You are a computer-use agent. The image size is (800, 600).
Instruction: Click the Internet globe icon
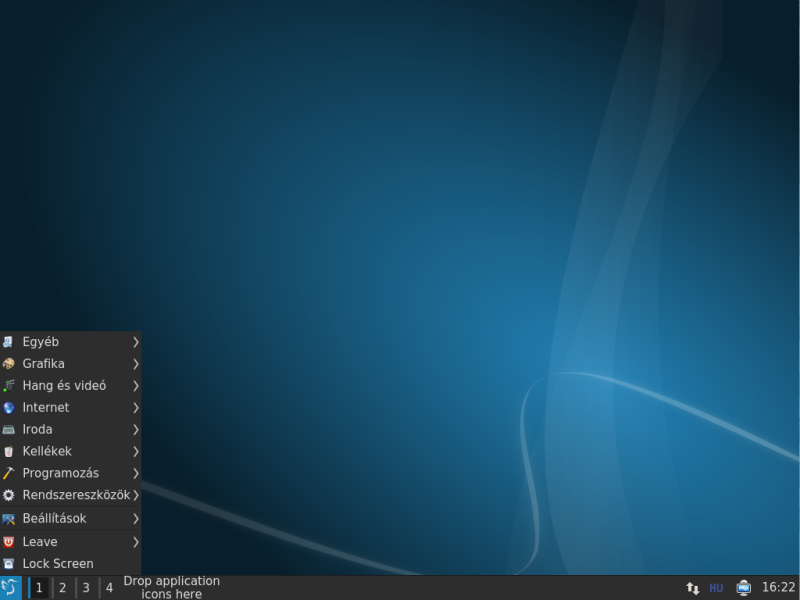tap(8, 408)
